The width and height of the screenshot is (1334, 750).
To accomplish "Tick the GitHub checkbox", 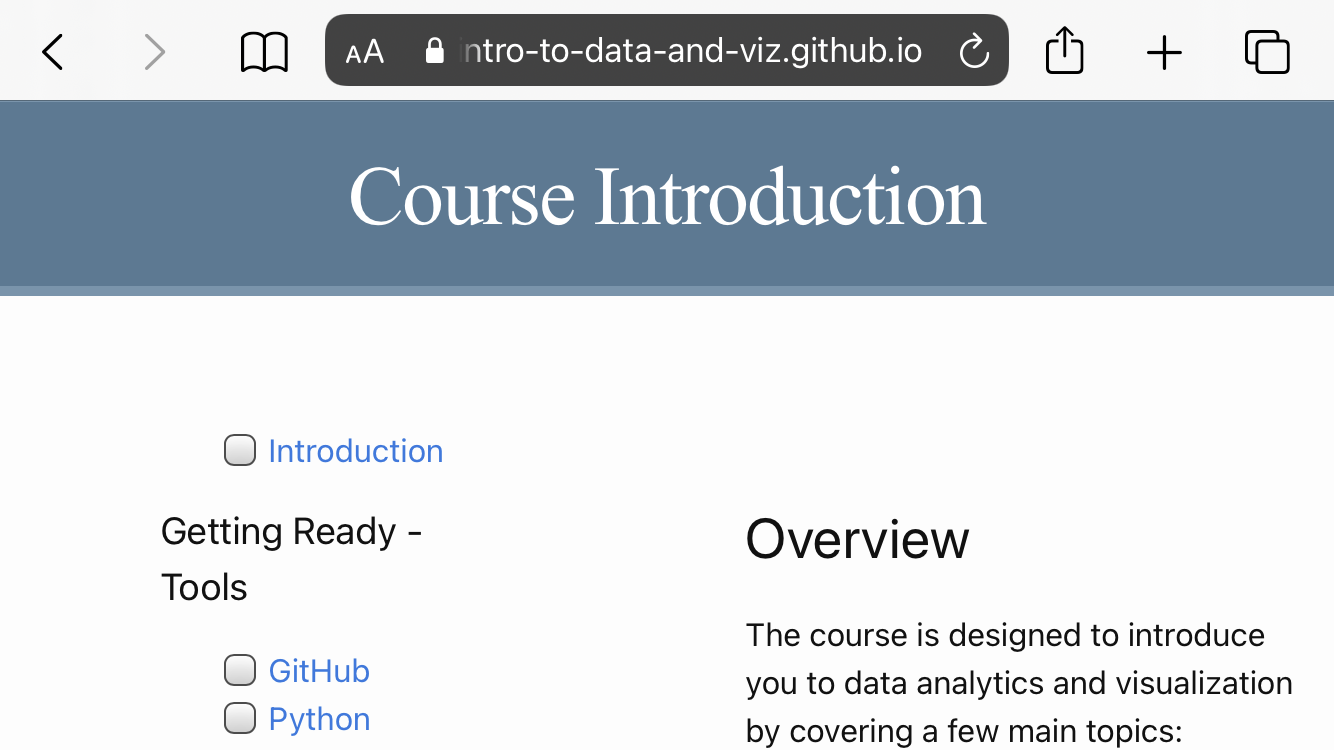I will tap(240, 670).
